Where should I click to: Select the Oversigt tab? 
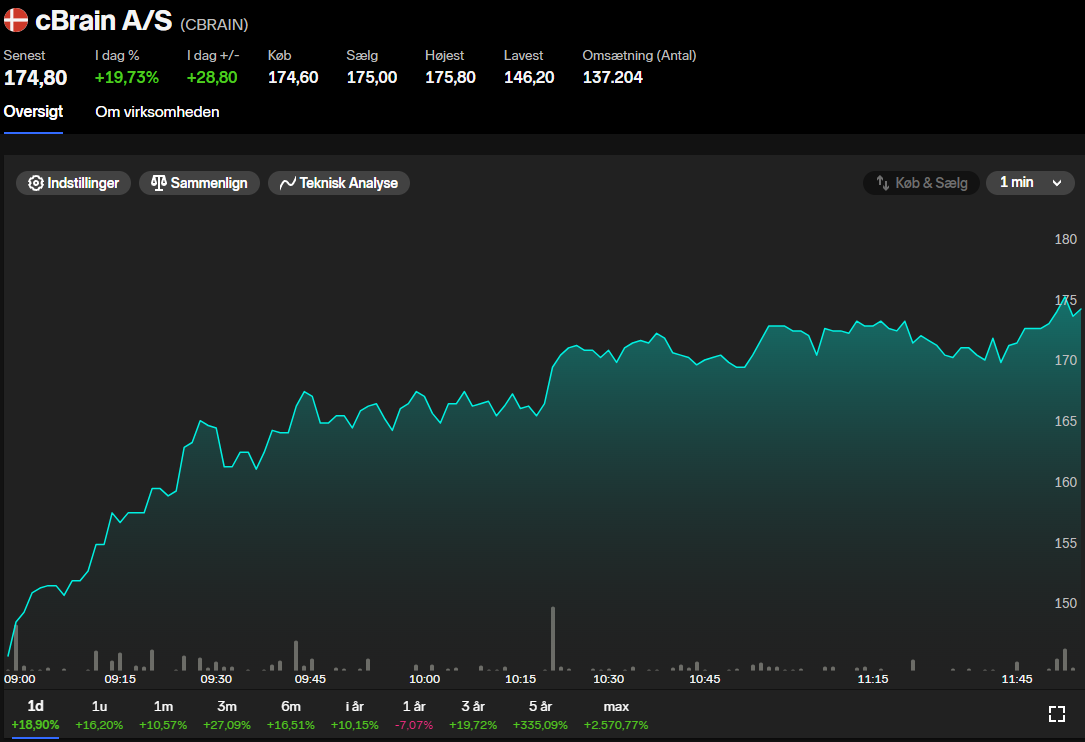tap(33, 112)
